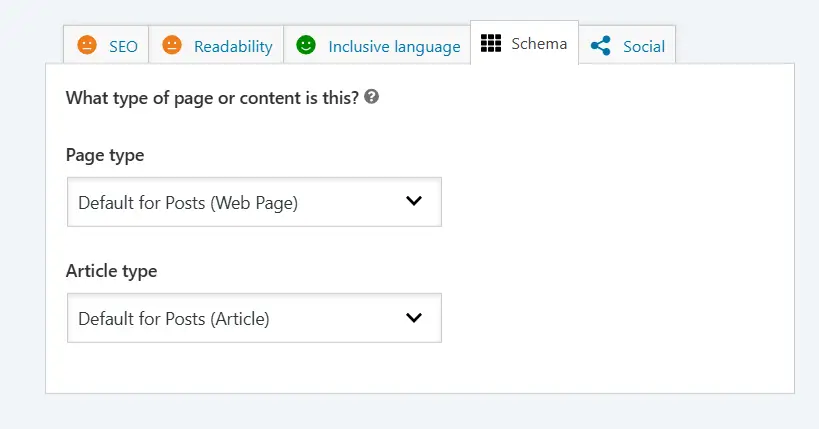This screenshot has width=819, height=429.
Task: Click the orange SEO score face icon
Action: click(x=87, y=45)
